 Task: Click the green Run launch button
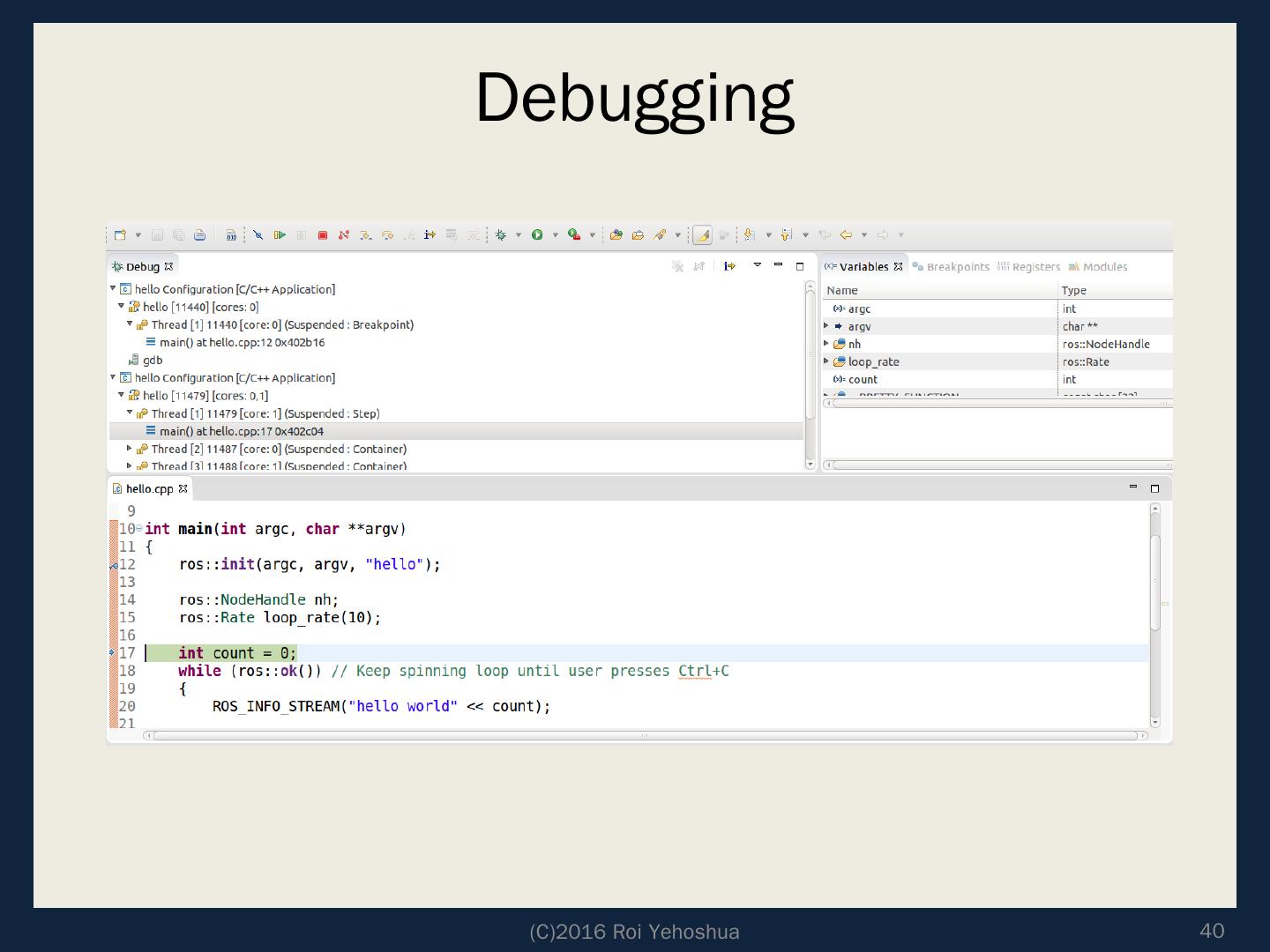(x=536, y=235)
